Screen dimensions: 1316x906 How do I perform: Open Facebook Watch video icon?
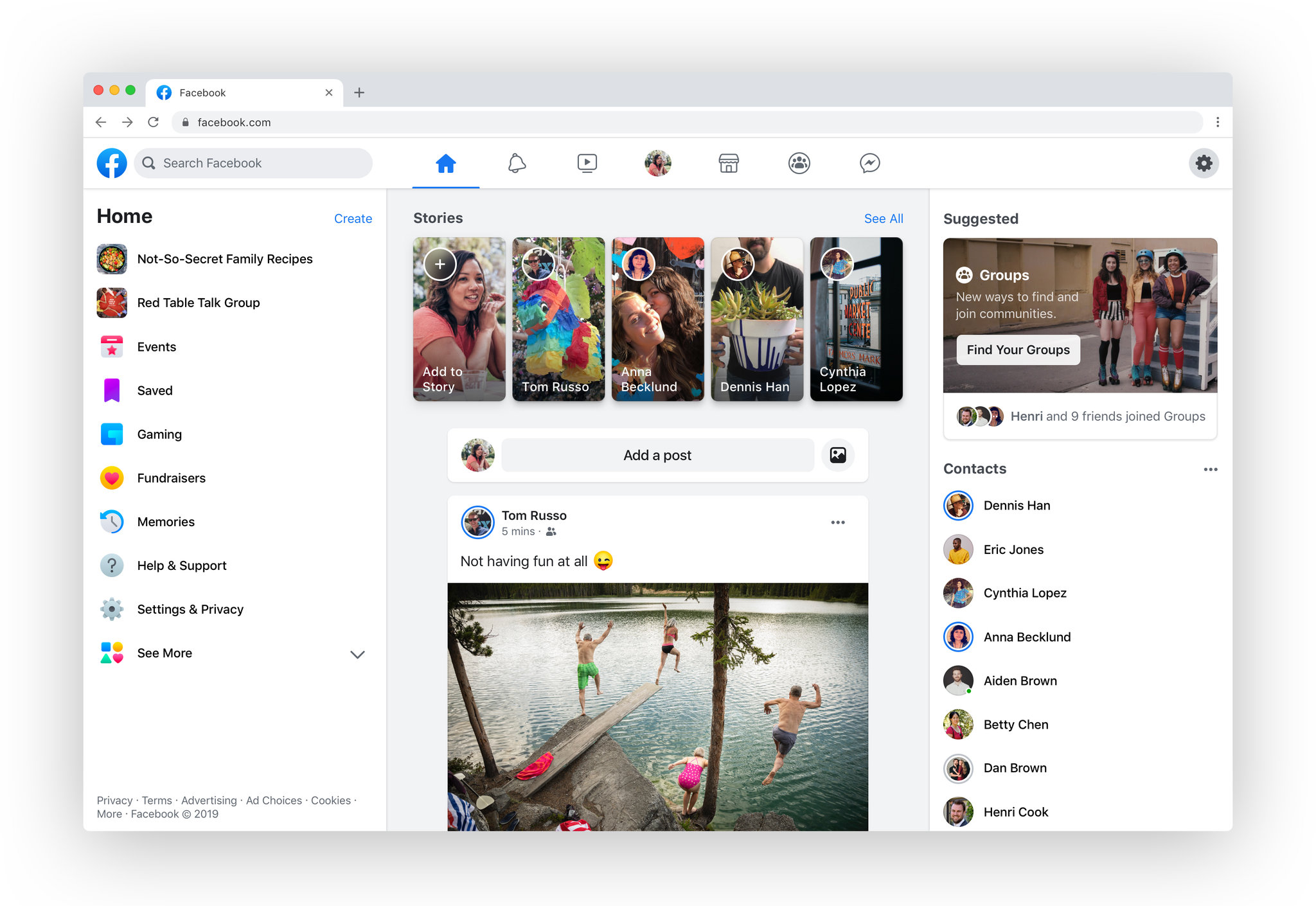[587, 163]
